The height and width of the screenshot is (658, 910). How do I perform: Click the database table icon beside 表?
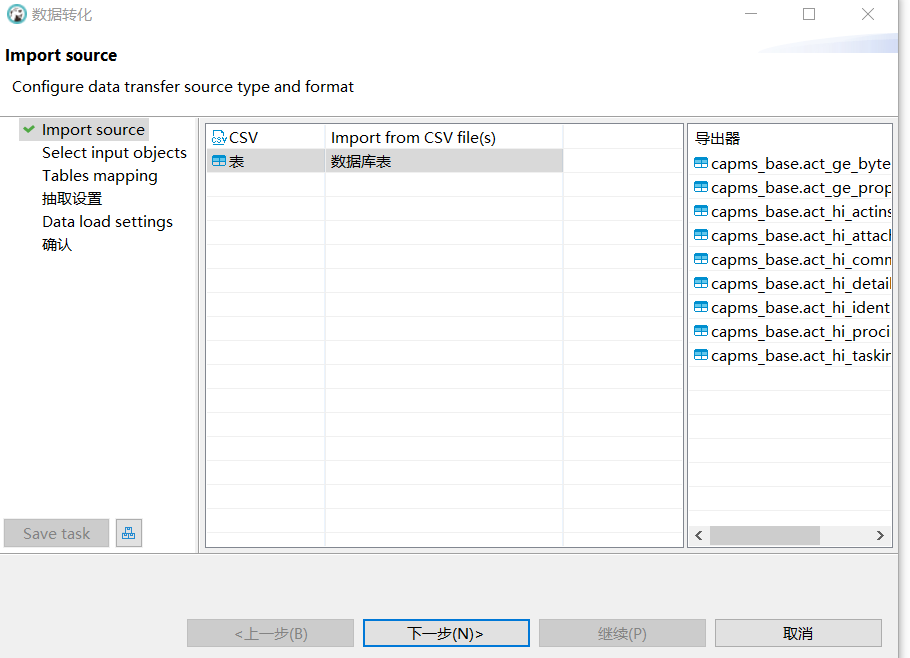[219, 161]
